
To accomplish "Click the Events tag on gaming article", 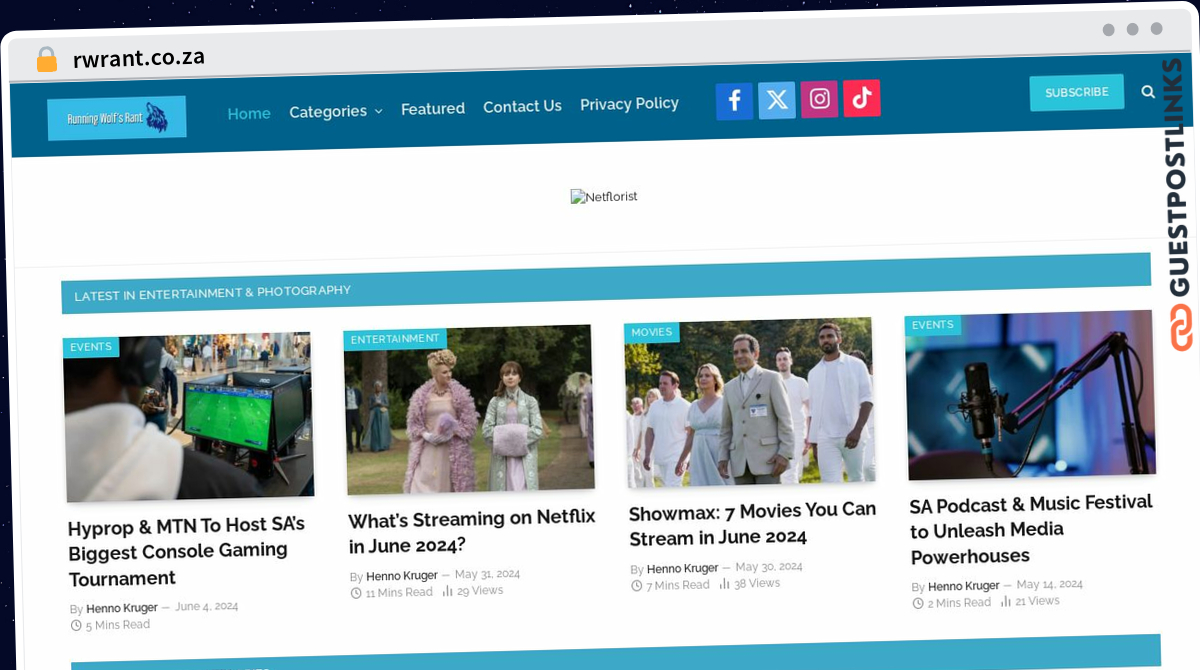I will [91, 347].
